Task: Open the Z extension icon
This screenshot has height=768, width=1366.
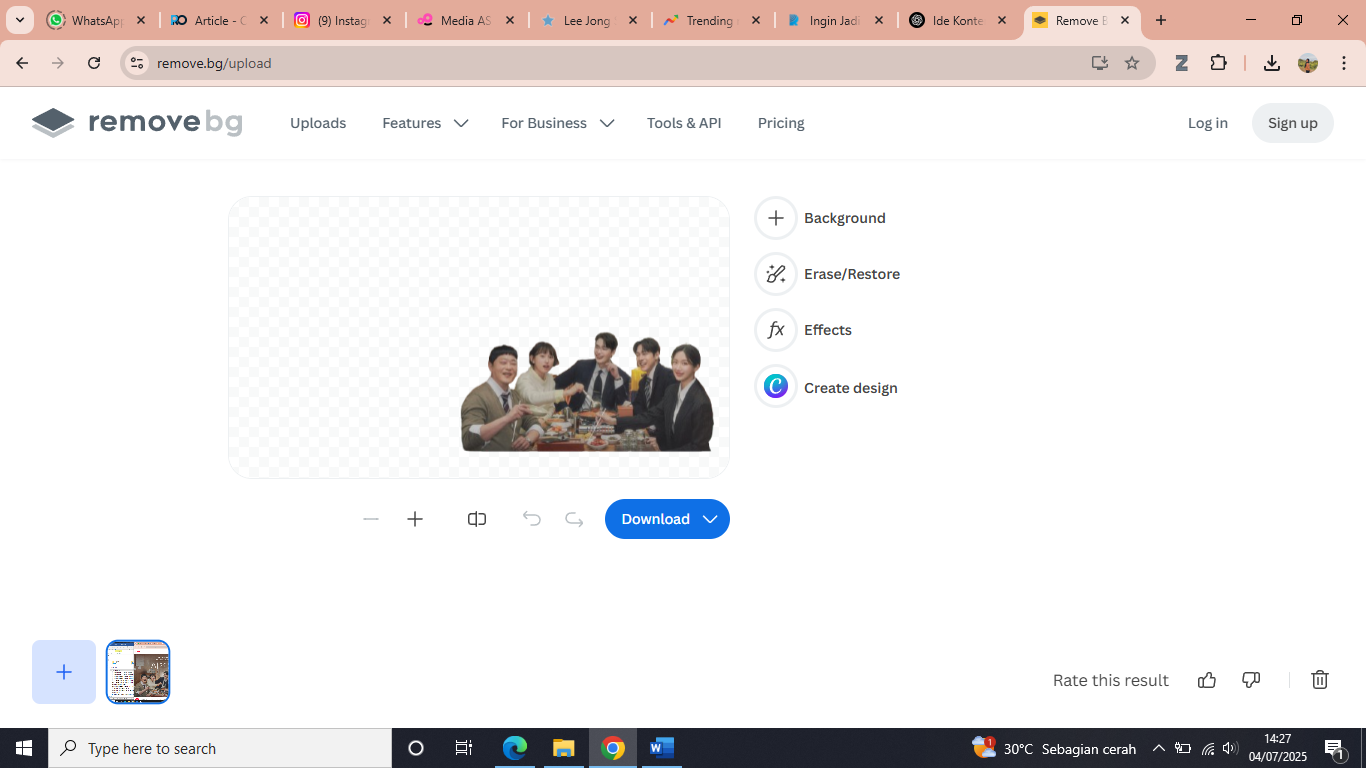Action: [x=1181, y=63]
